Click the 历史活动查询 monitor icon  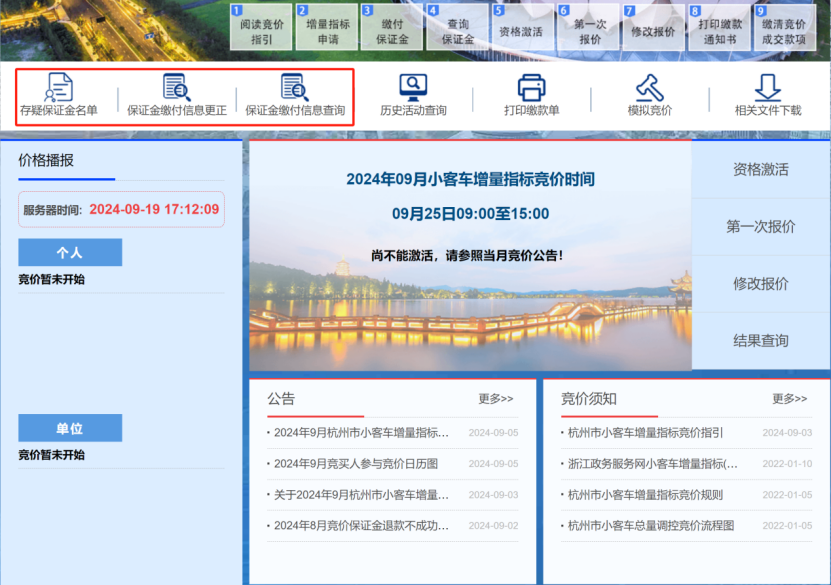413,88
